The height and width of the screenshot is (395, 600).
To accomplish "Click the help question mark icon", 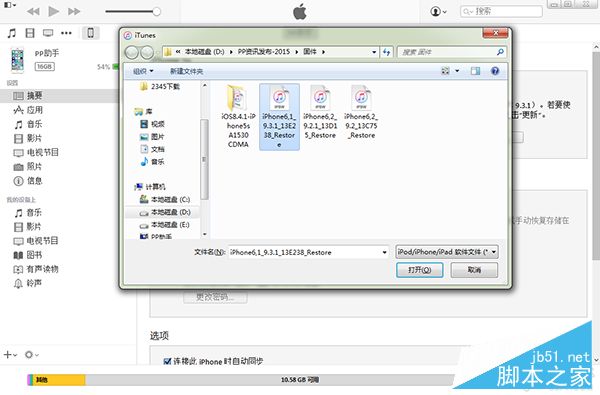I will (495, 71).
